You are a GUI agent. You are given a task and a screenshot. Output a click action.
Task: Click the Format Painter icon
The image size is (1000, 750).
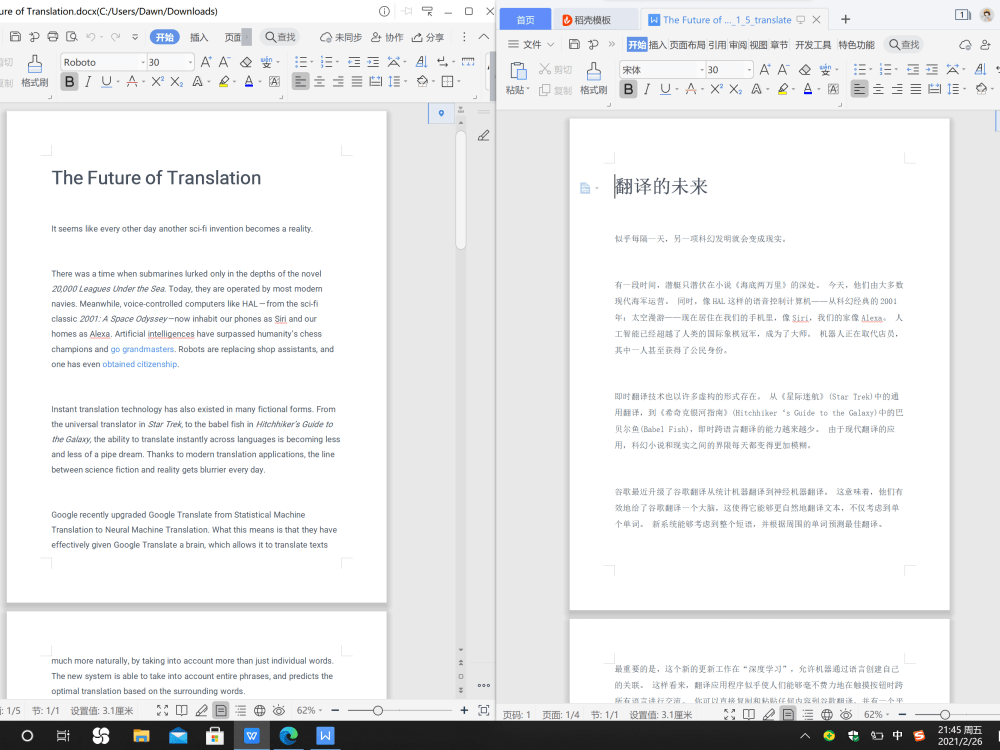pos(595,70)
